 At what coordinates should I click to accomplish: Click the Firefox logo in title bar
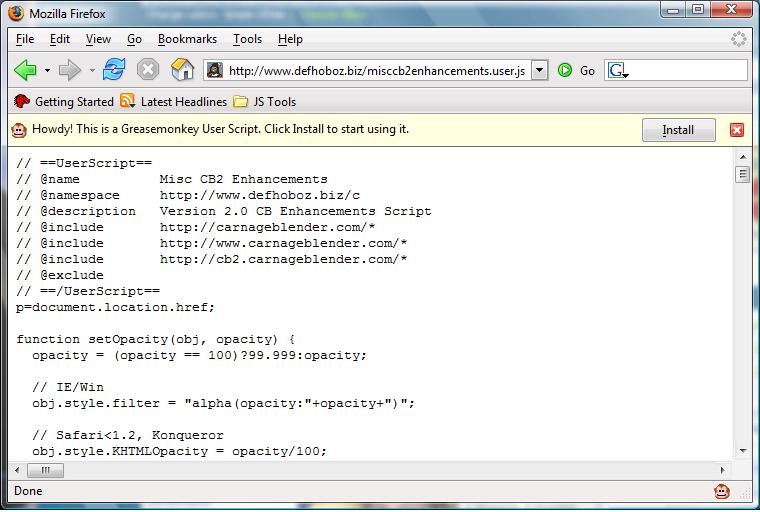coord(16,13)
